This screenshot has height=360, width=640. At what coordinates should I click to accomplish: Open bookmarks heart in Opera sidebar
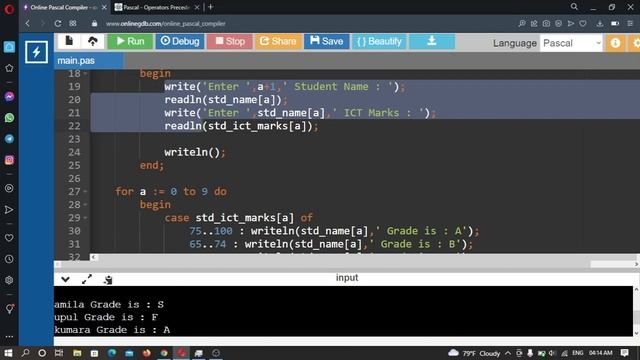pos(9,238)
